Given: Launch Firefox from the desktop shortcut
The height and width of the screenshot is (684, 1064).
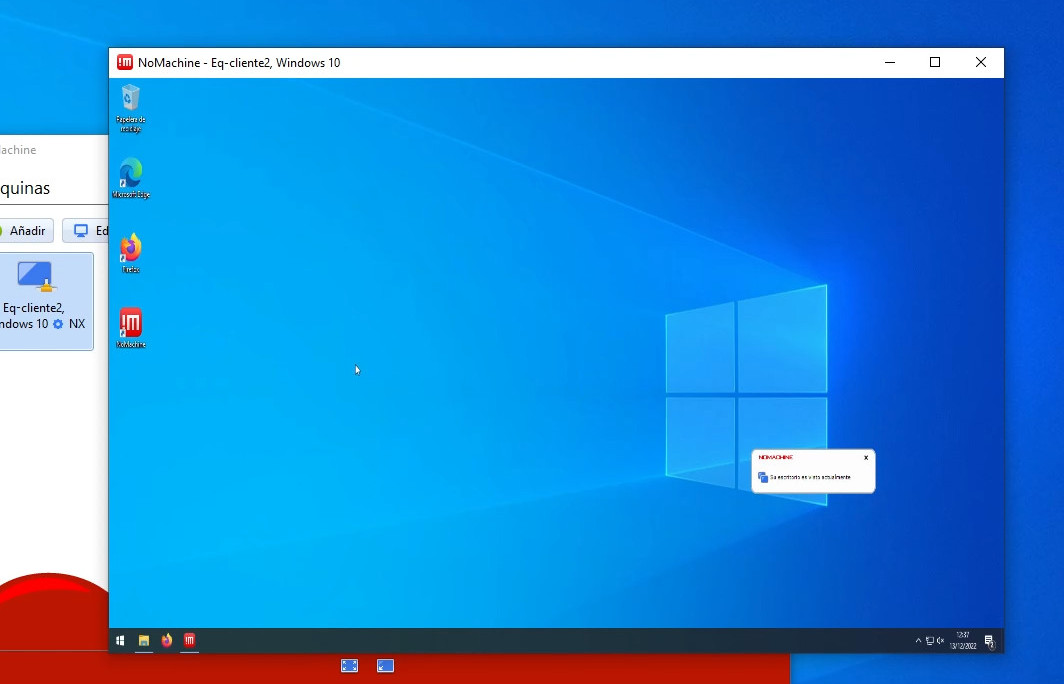Looking at the screenshot, I should (x=130, y=248).
